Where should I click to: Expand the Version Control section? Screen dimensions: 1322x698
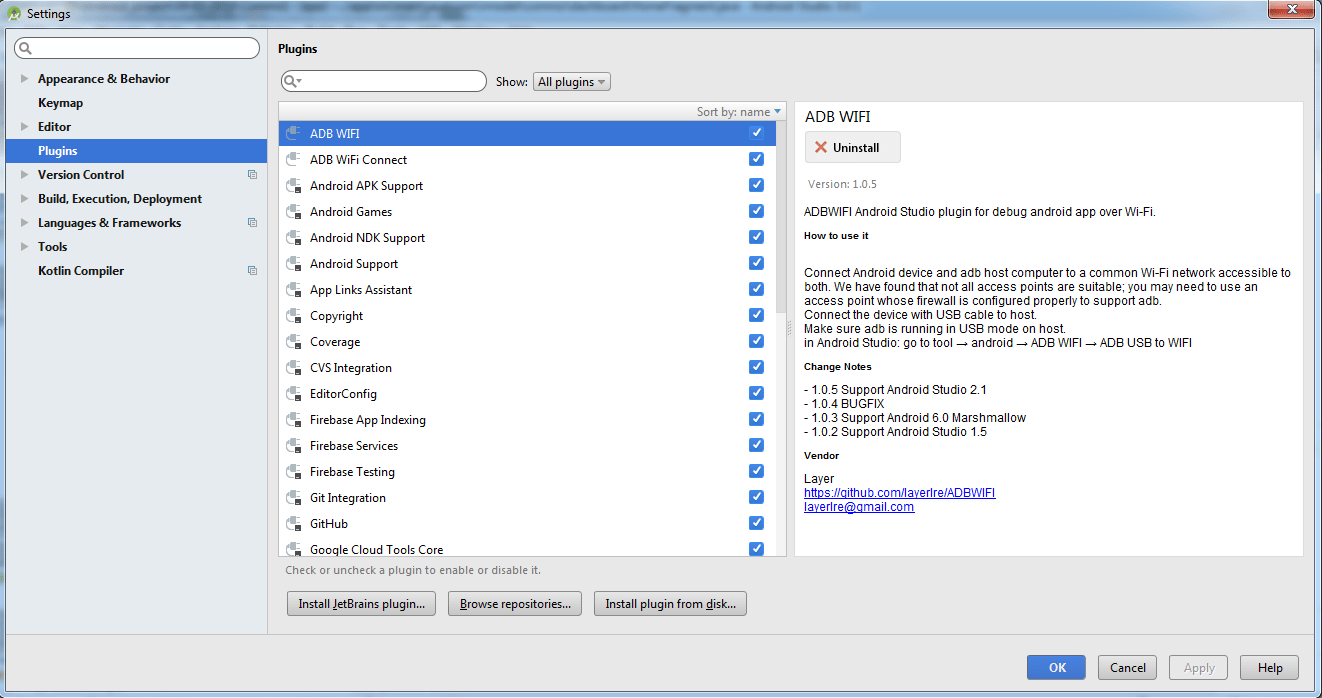25,175
